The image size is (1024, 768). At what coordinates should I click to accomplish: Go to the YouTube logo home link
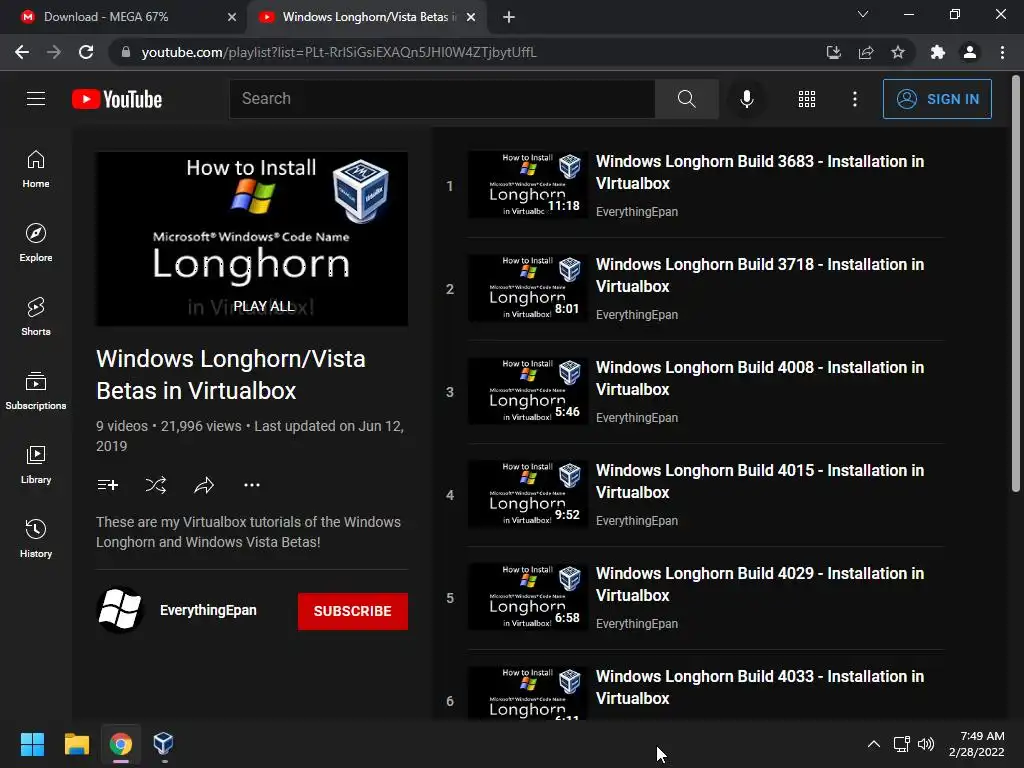pyautogui.click(x=117, y=99)
